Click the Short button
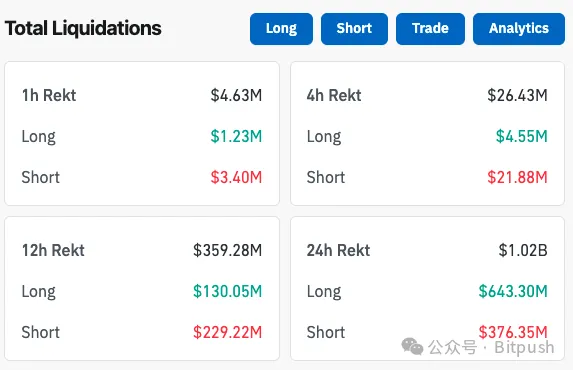 pos(354,29)
